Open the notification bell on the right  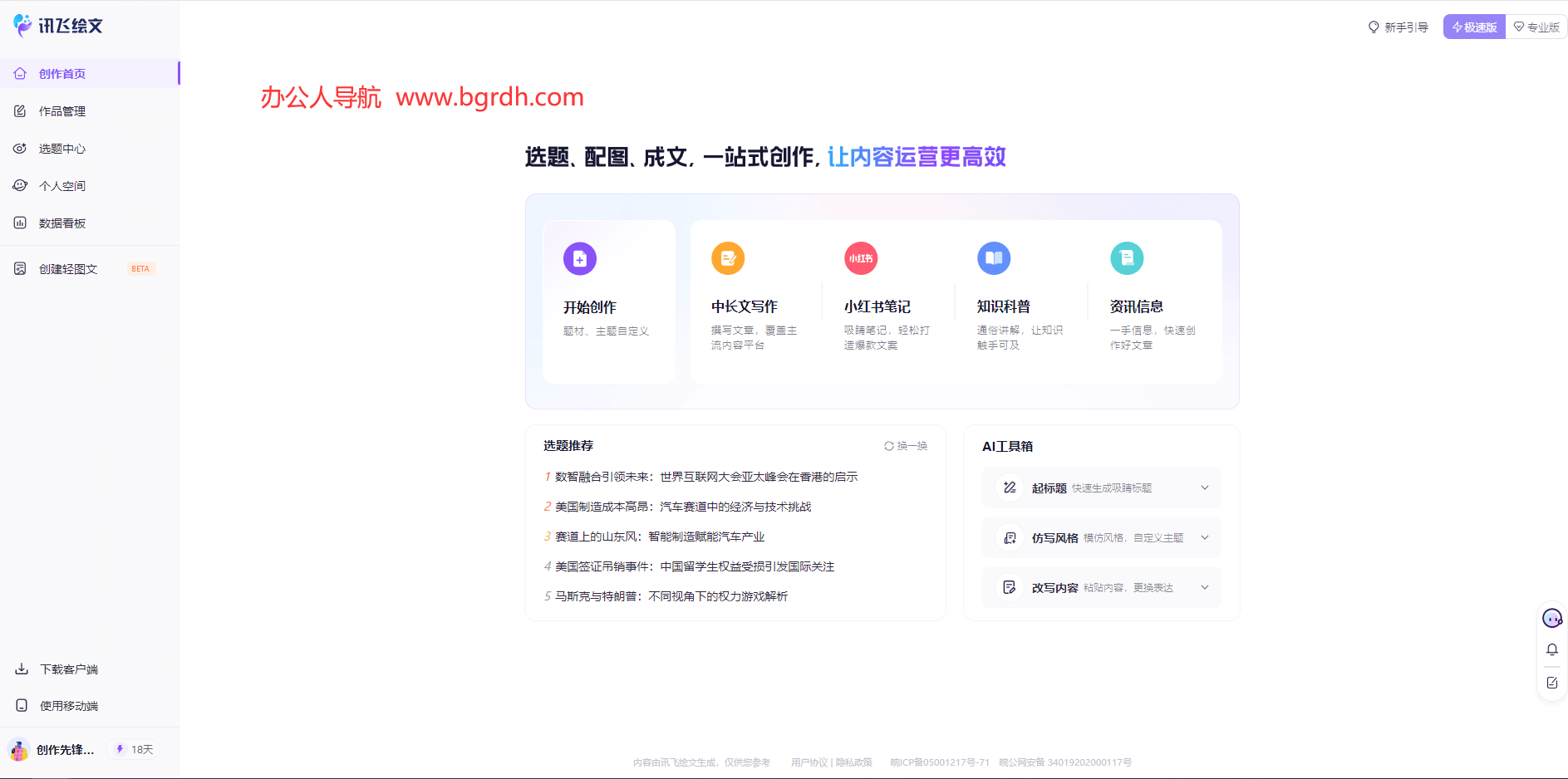[x=1552, y=649]
